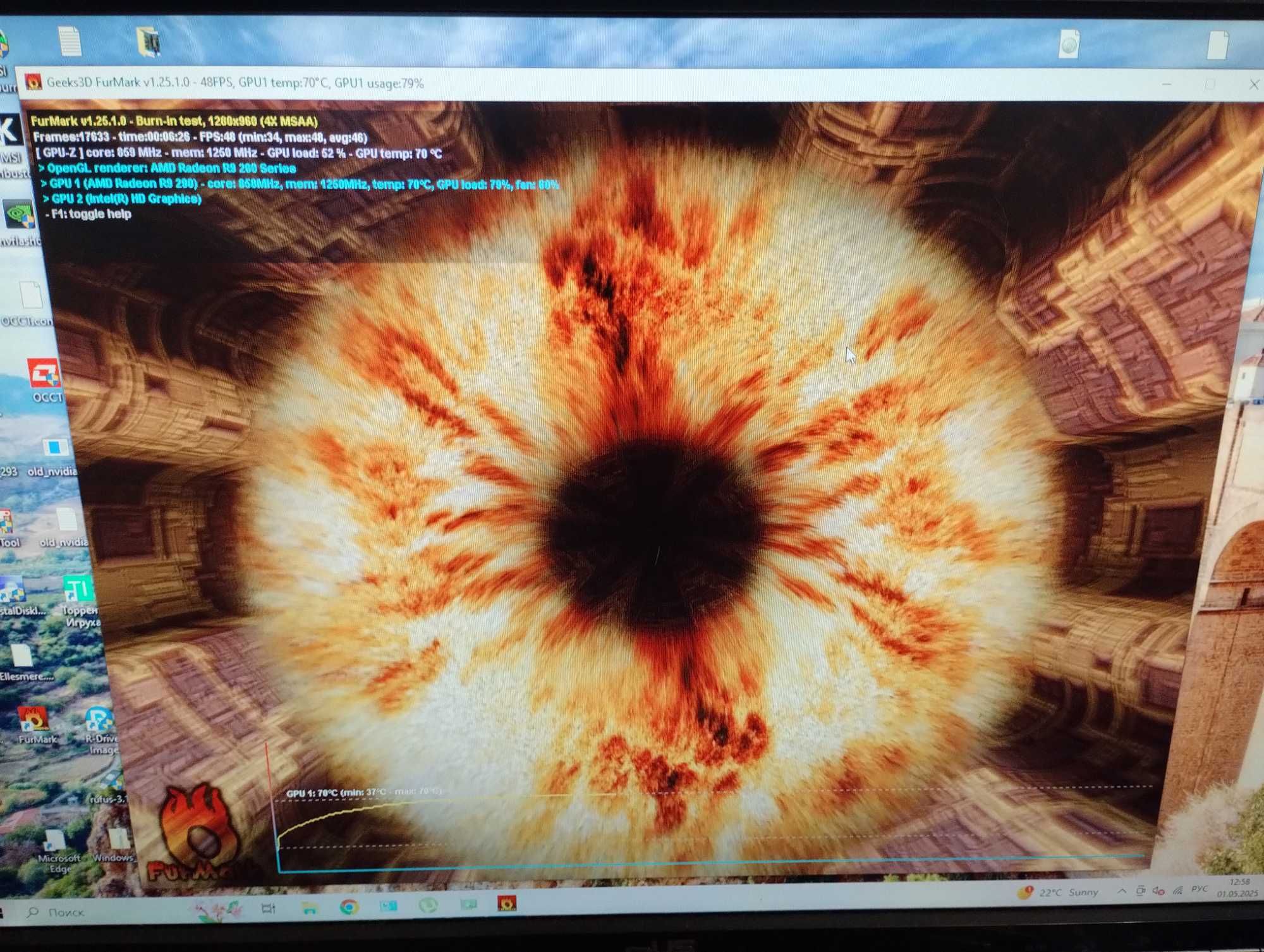Select the old_nvidia icon with blue window
1264x952 pixels.
pyautogui.click(x=53, y=456)
